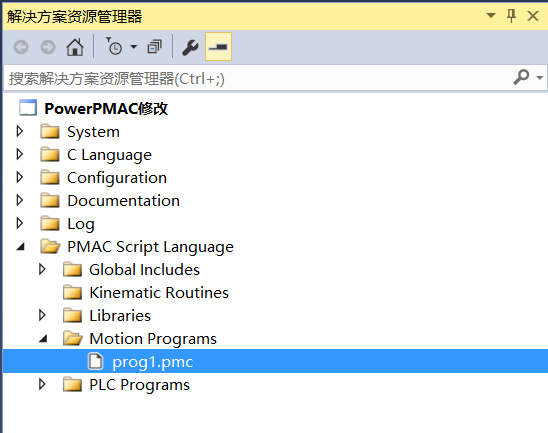Click the C Language folder icon

tap(50, 154)
